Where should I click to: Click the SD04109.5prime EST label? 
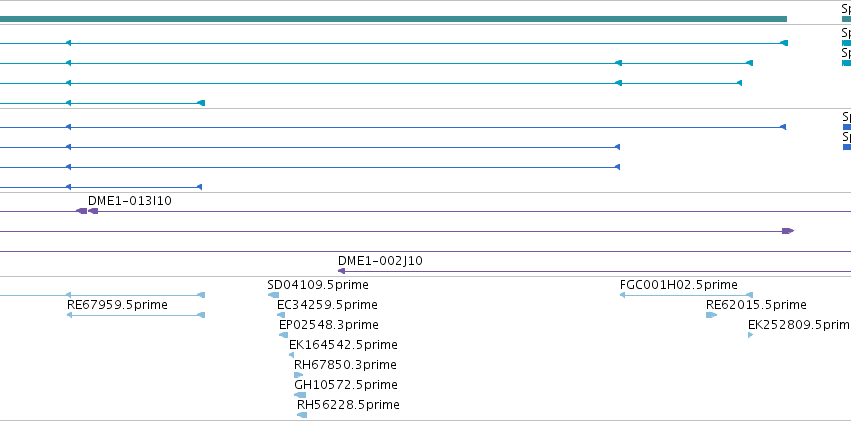click(317, 285)
